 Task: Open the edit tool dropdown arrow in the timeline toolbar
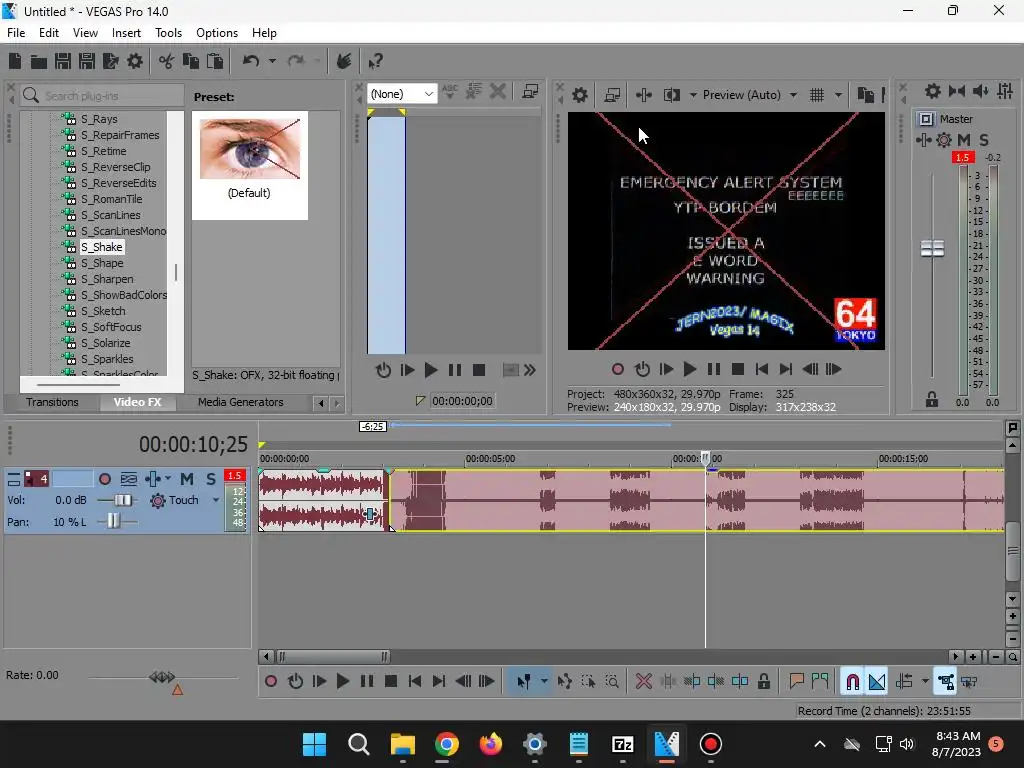[x=544, y=682]
